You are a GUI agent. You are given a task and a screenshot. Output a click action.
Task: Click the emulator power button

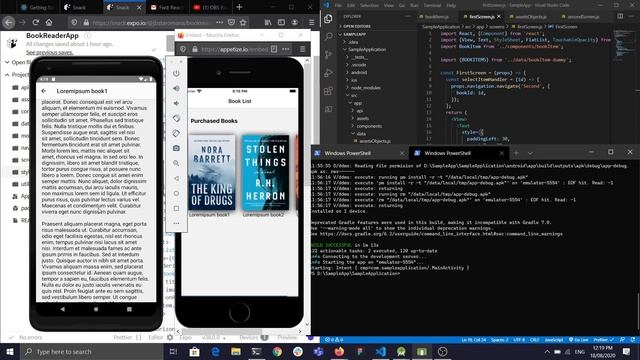176,73
